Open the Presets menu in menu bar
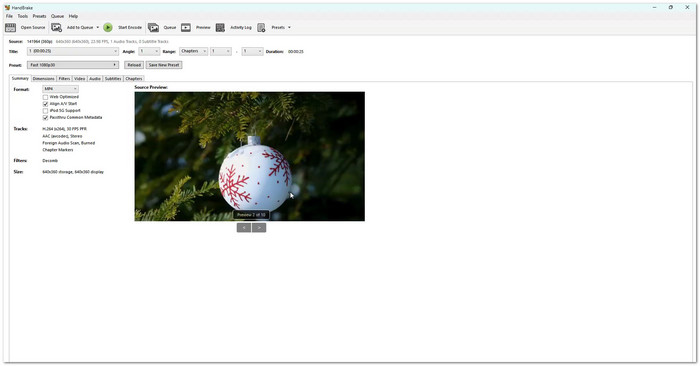 coord(39,16)
